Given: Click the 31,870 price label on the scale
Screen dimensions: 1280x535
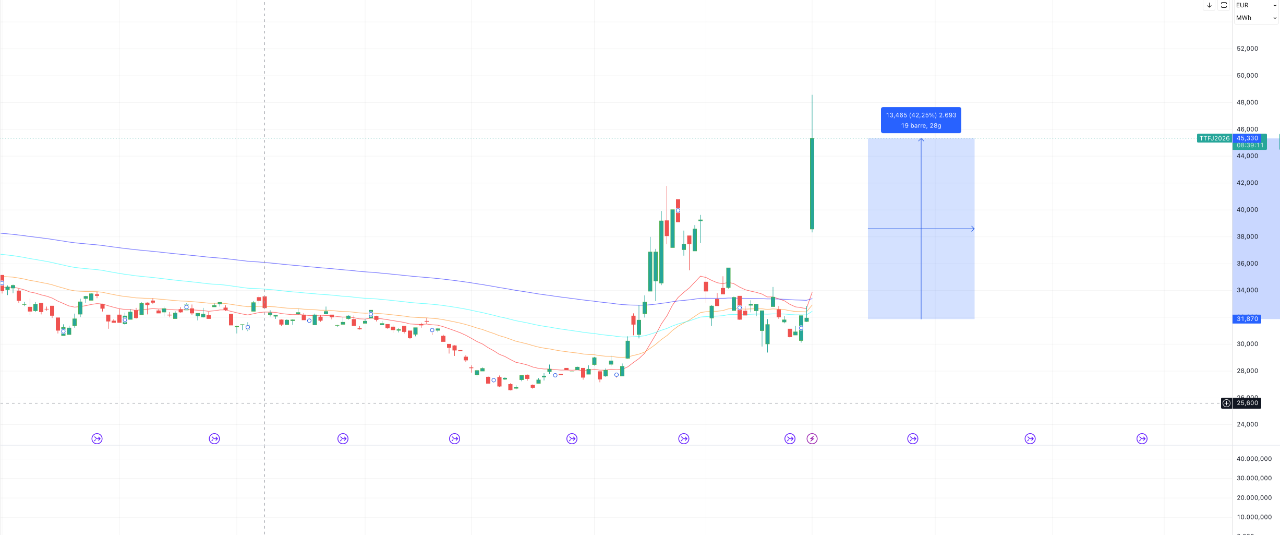Looking at the screenshot, I should tap(1247, 318).
